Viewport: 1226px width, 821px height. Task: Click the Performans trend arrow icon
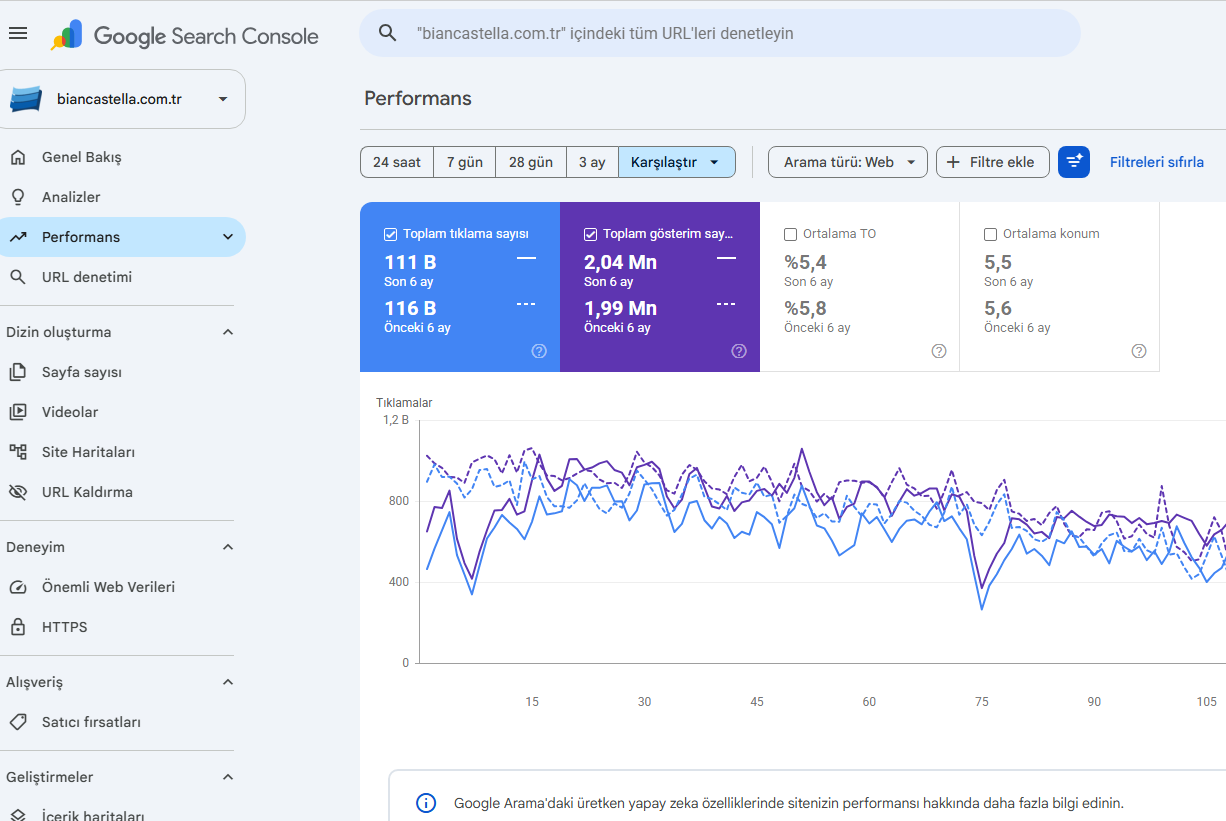(17, 237)
